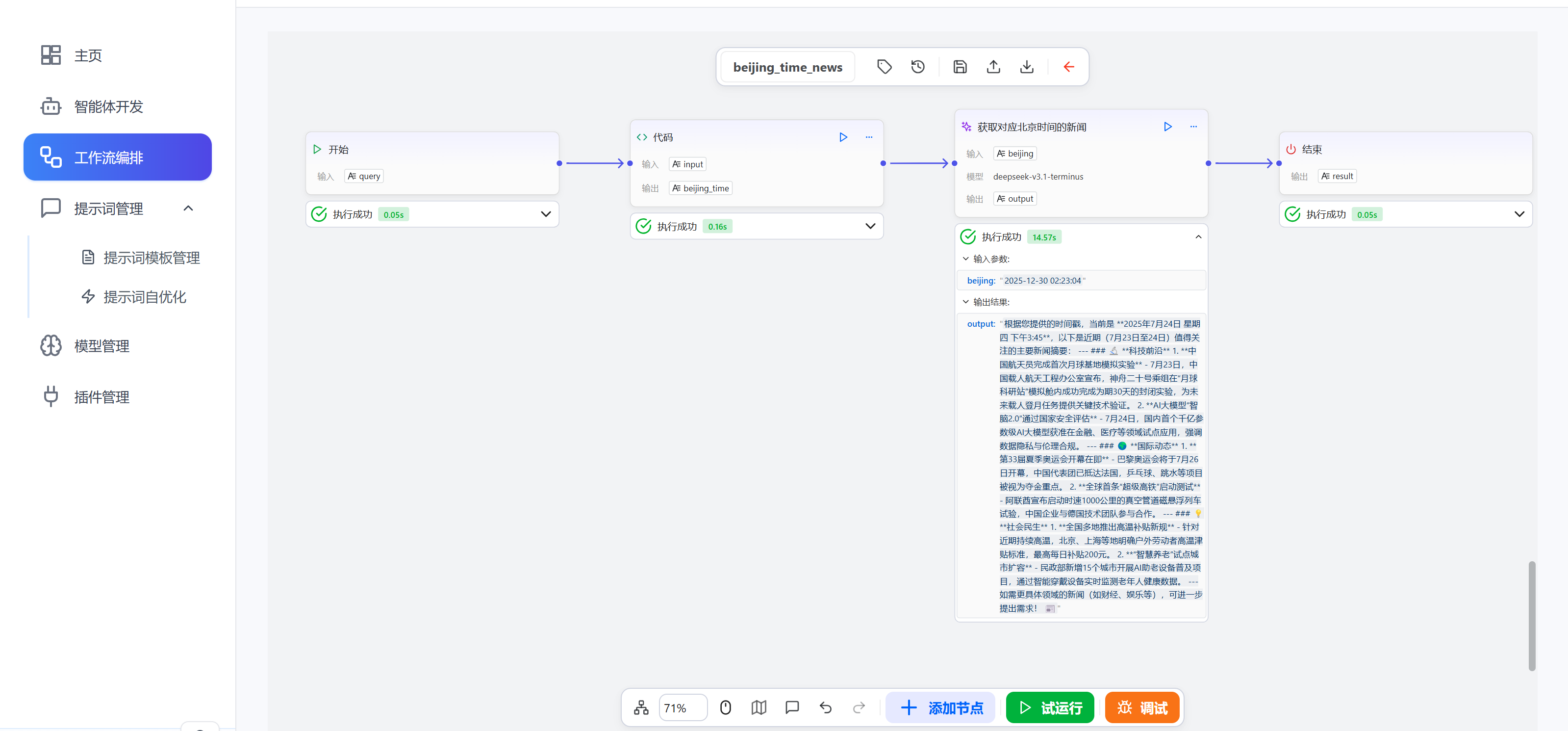
Task: Run the 代码 node play icon
Action: [x=843, y=137]
